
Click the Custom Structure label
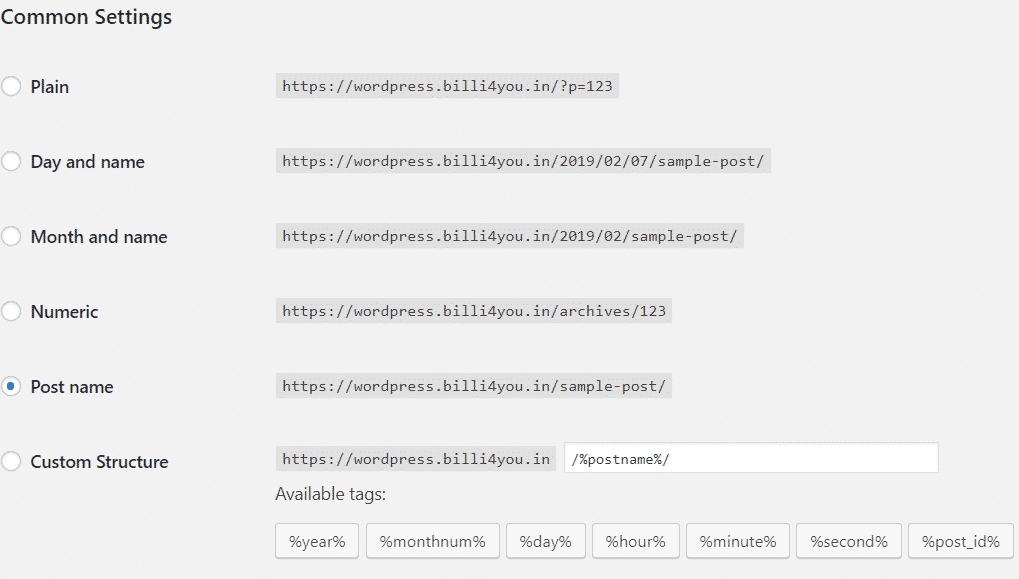pos(99,462)
